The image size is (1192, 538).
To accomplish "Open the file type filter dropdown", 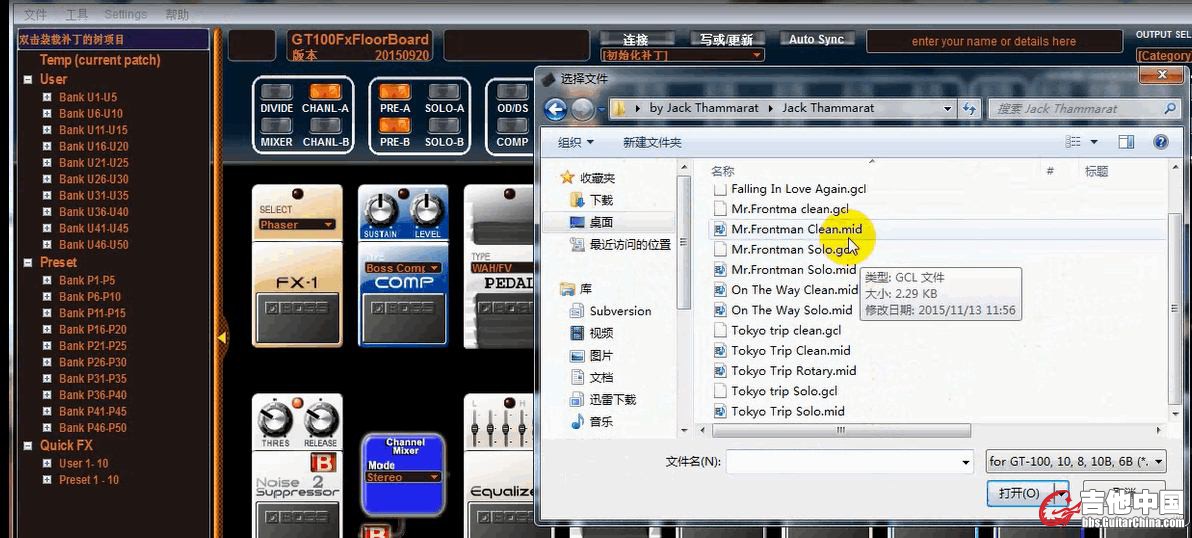I will 1075,461.
